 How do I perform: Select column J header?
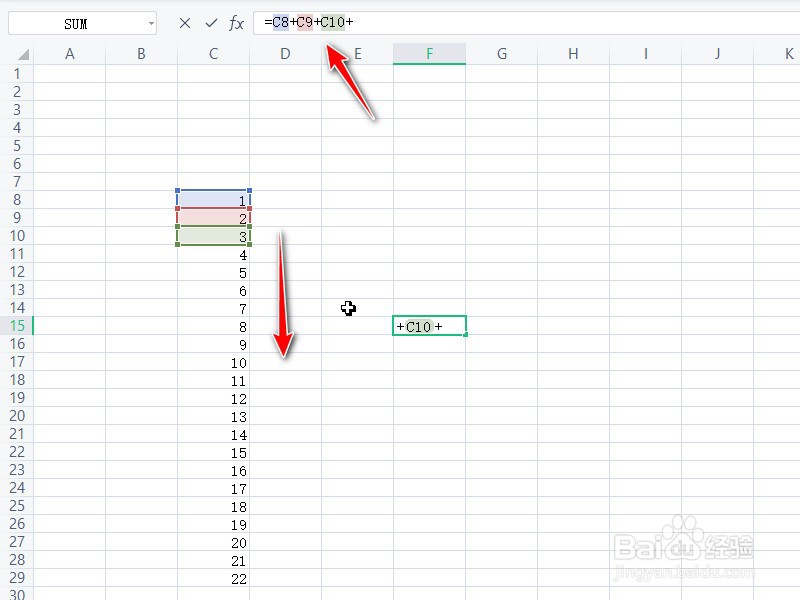click(717, 54)
